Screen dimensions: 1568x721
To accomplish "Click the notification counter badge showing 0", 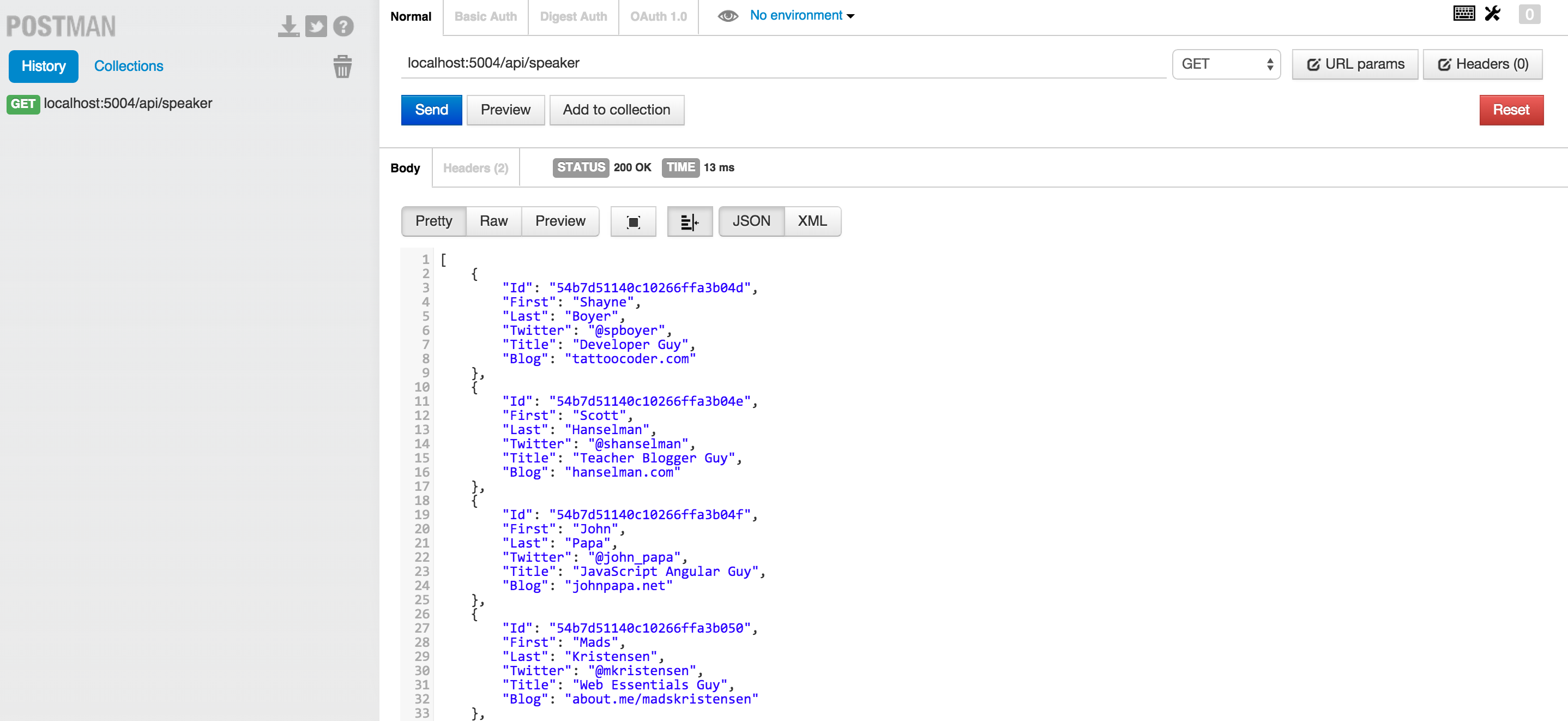I will pyautogui.click(x=1529, y=14).
